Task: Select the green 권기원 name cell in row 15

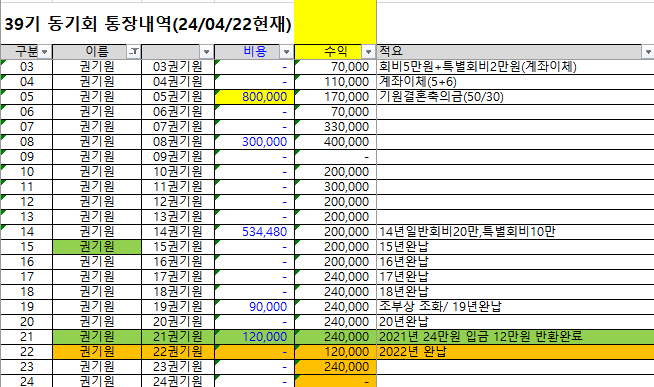Action: point(97,247)
